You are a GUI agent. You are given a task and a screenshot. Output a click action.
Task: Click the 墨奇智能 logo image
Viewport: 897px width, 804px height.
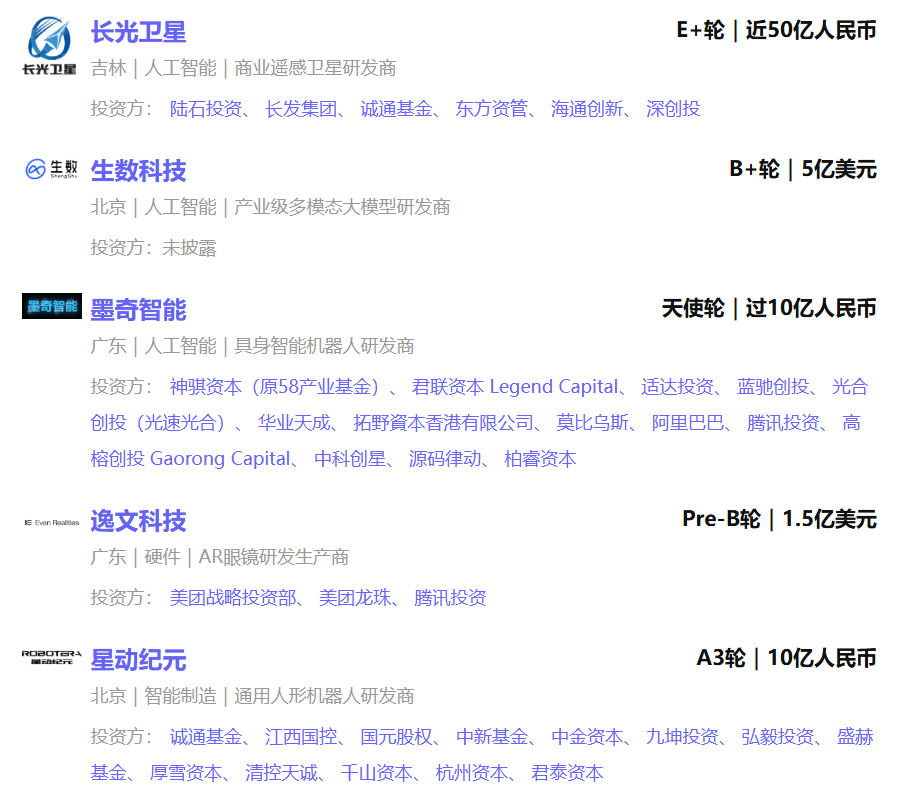pyautogui.click(x=51, y=306)
